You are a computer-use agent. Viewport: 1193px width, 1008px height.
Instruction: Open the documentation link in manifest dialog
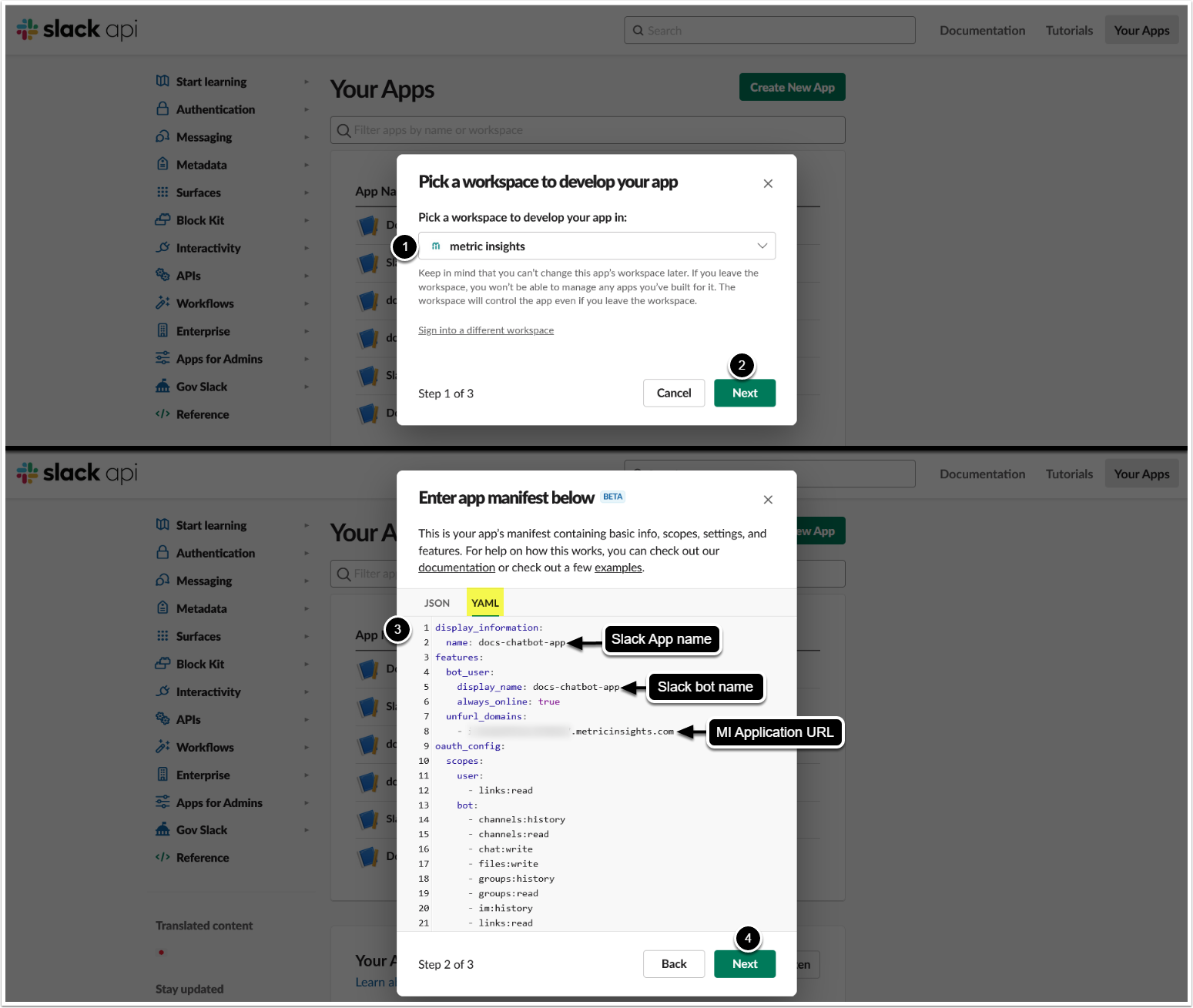tap(457, 568)
